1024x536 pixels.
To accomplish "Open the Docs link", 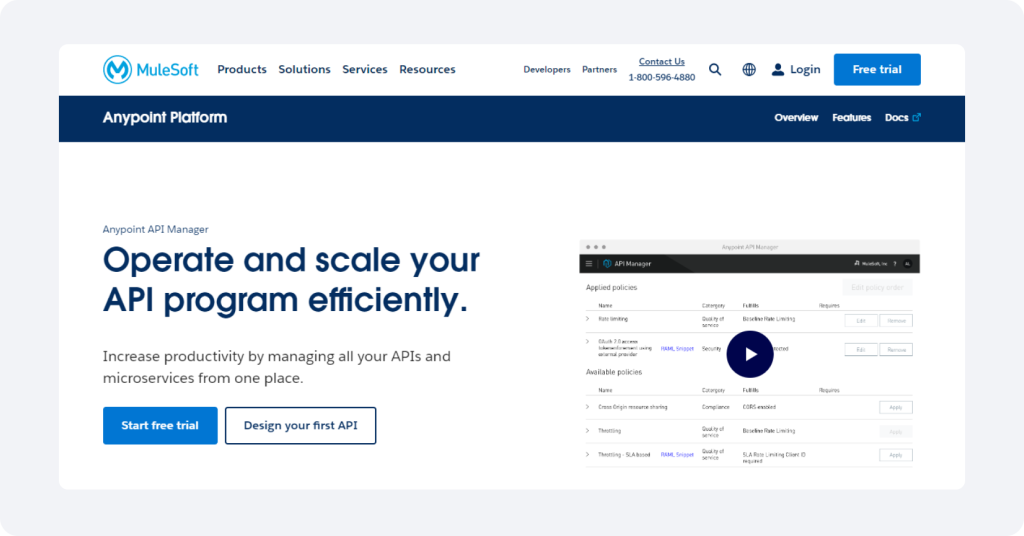I will [x=897, y=118].
